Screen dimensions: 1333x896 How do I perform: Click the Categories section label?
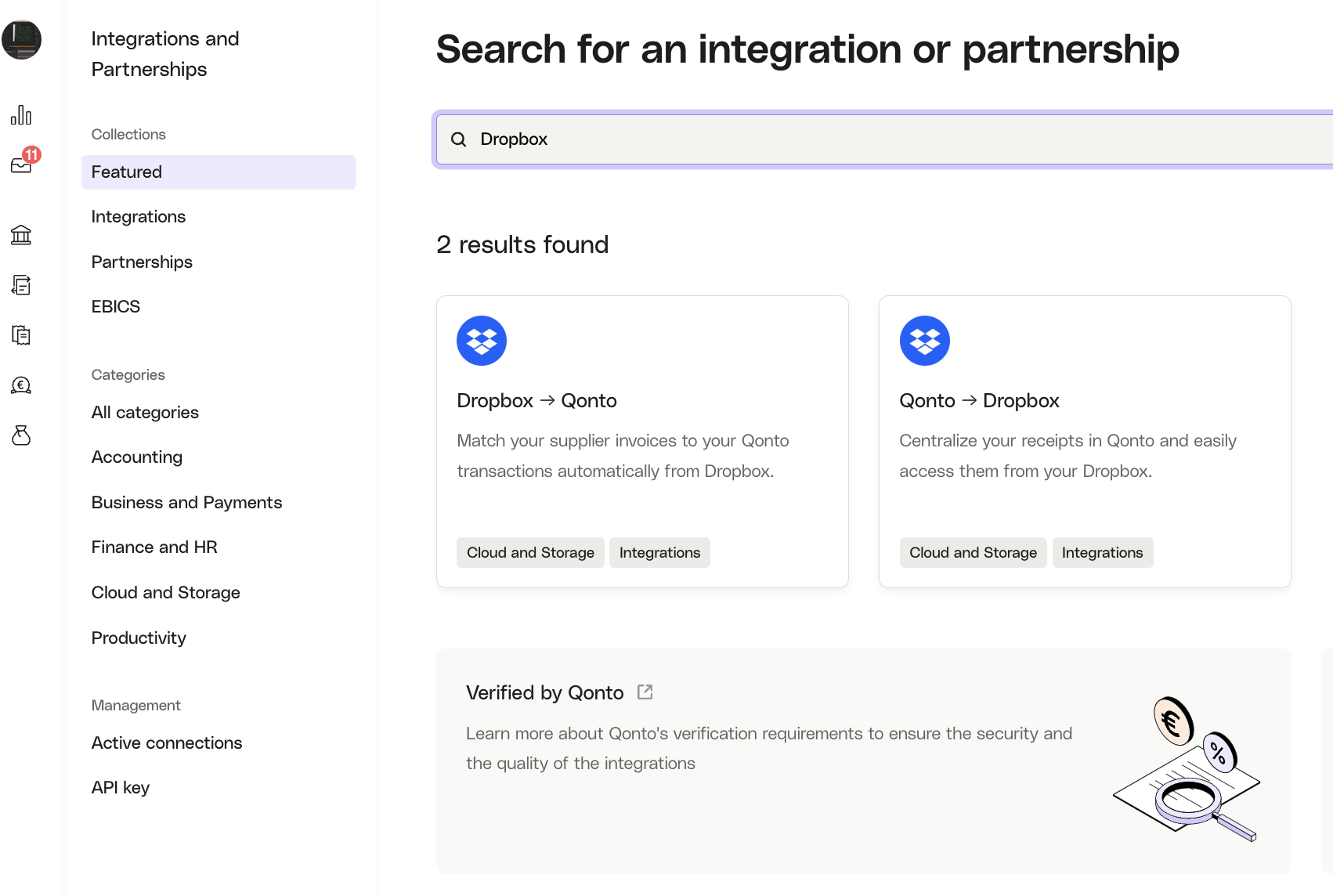click(x=128, y=375)
